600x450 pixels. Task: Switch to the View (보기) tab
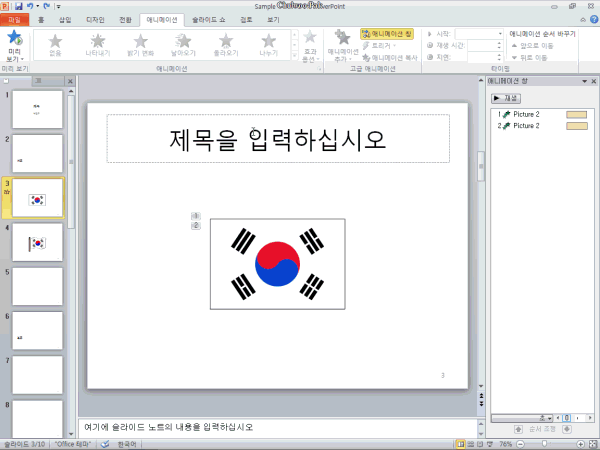pos(273,20)
